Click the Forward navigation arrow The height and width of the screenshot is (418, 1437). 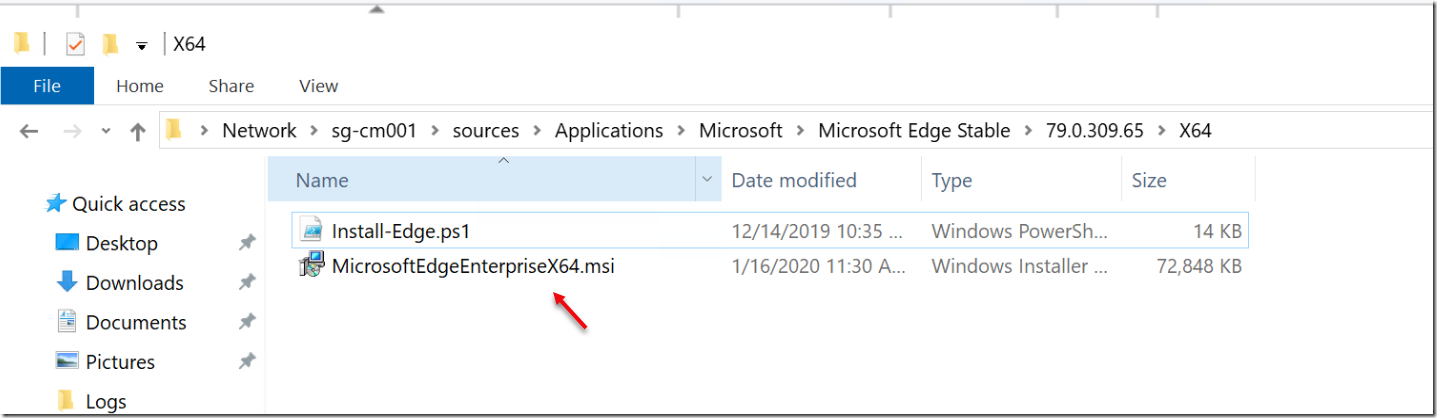(74, 131)
